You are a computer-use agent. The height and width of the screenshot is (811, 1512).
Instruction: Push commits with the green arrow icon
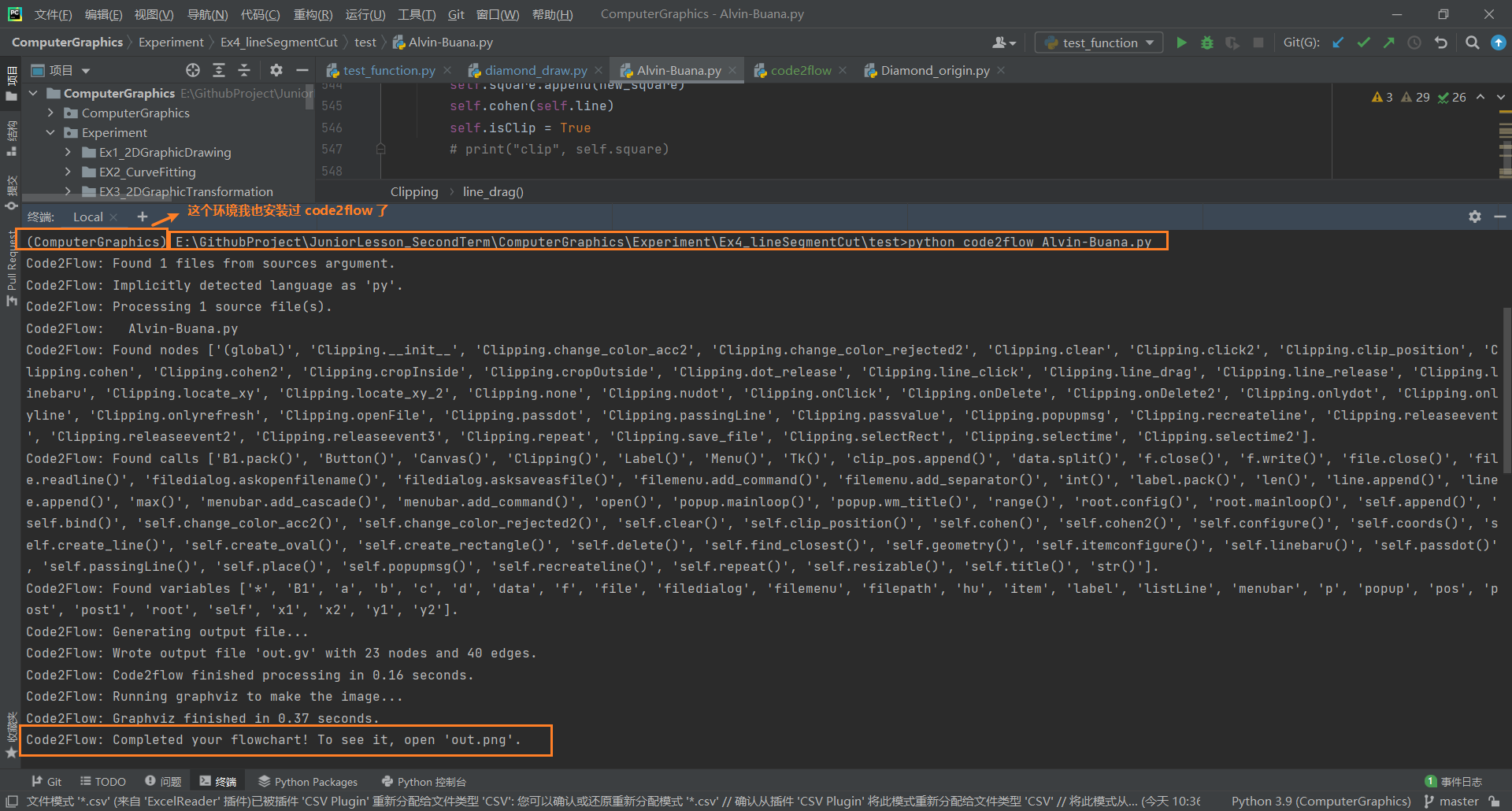pyautogui.click(x=1389, y=43)
